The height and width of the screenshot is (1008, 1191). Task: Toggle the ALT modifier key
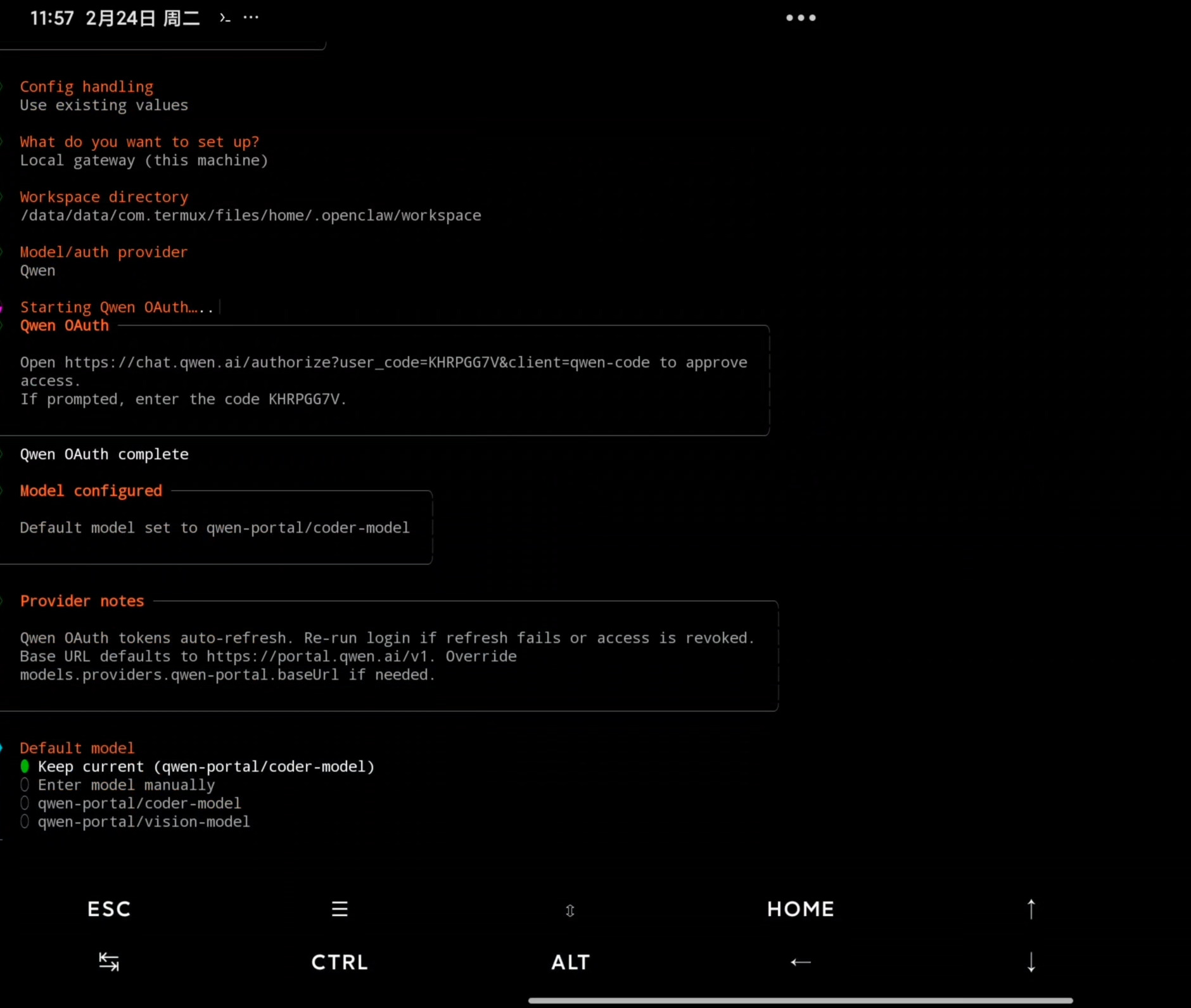tap(570, 962)
